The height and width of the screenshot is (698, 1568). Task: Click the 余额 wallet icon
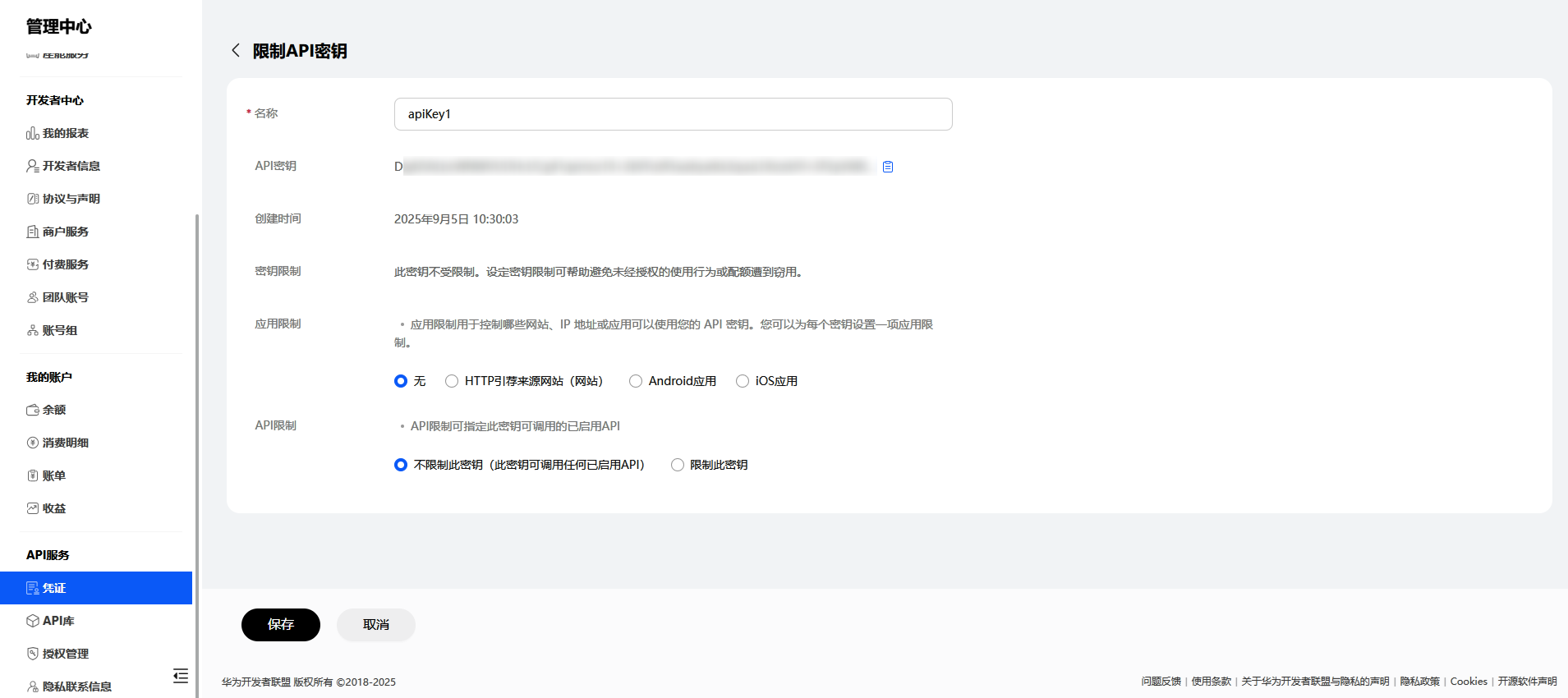click(33, 410)
